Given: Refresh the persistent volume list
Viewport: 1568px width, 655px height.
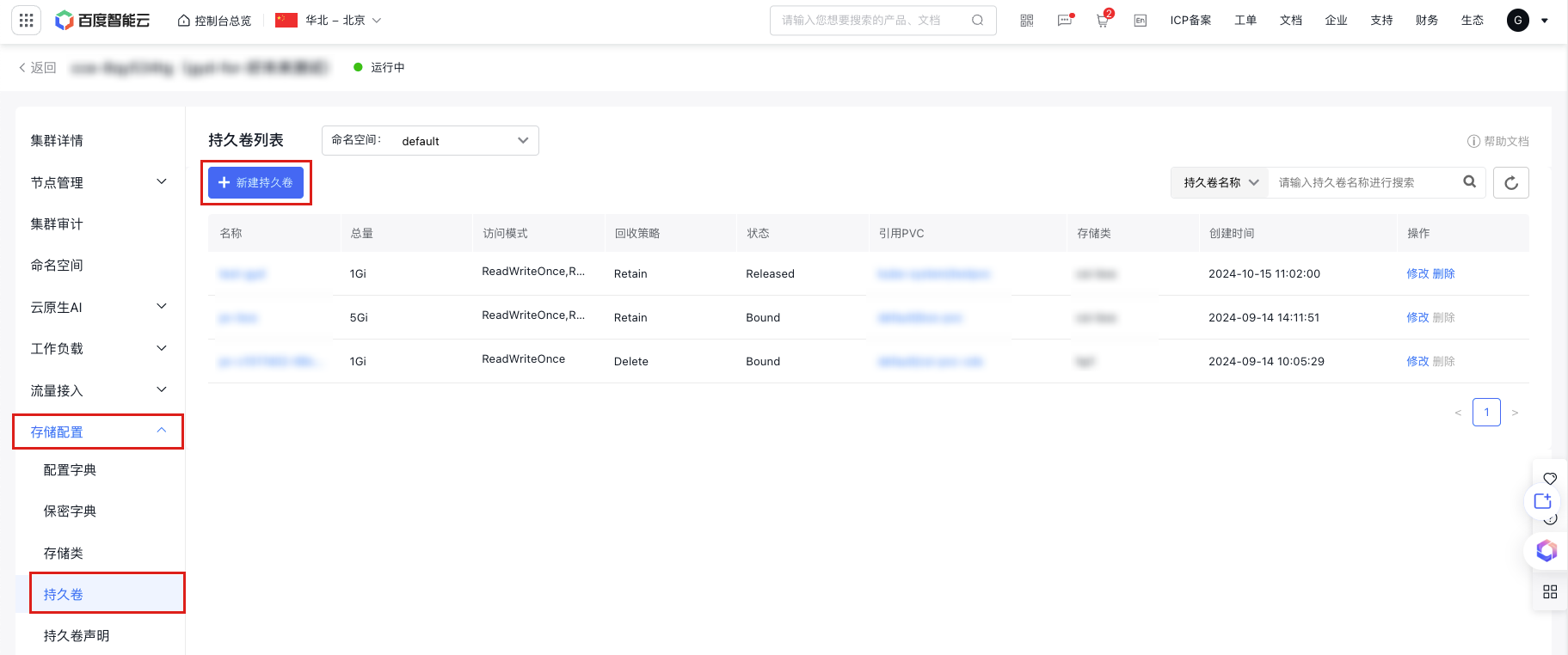Looking at the screenshot, I should tap(1511, 182).
